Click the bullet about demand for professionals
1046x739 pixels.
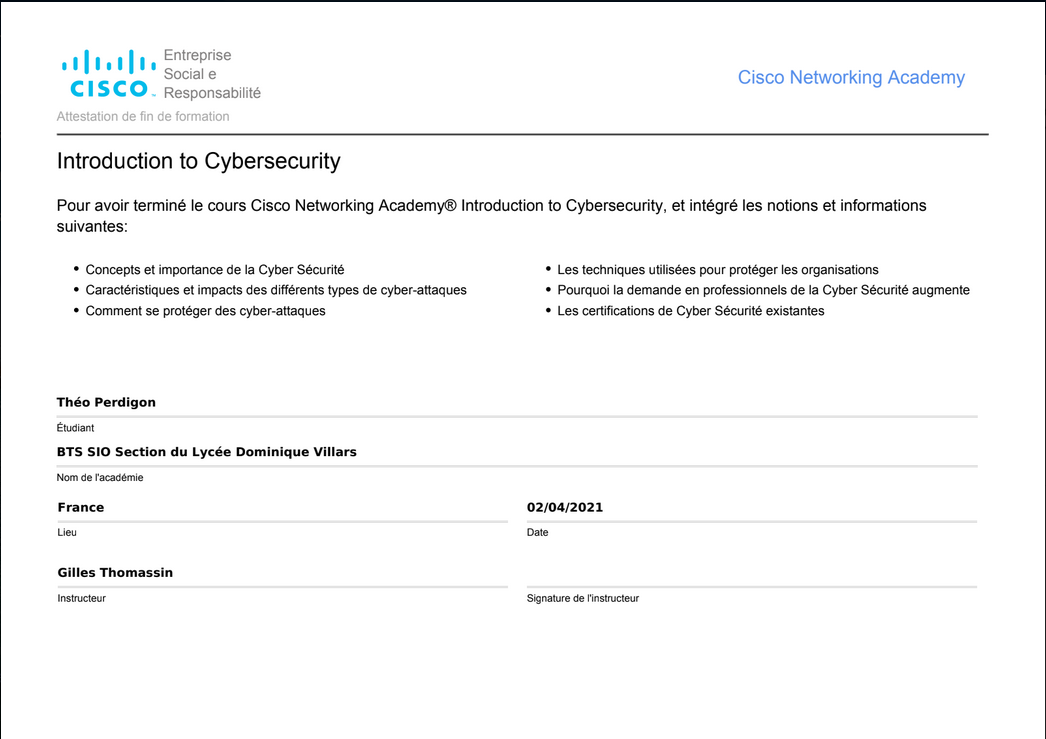pos(763,290)
